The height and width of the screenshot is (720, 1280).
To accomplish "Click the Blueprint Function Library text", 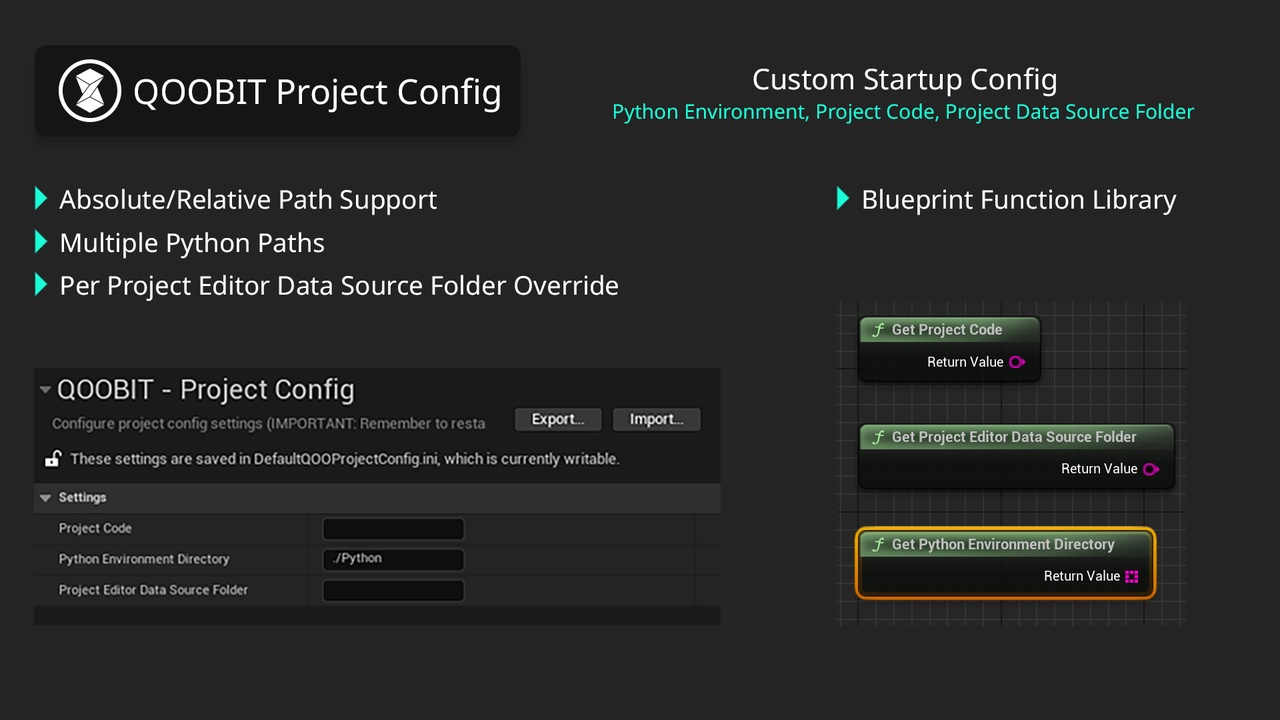I will click(x=1018, y=199).
